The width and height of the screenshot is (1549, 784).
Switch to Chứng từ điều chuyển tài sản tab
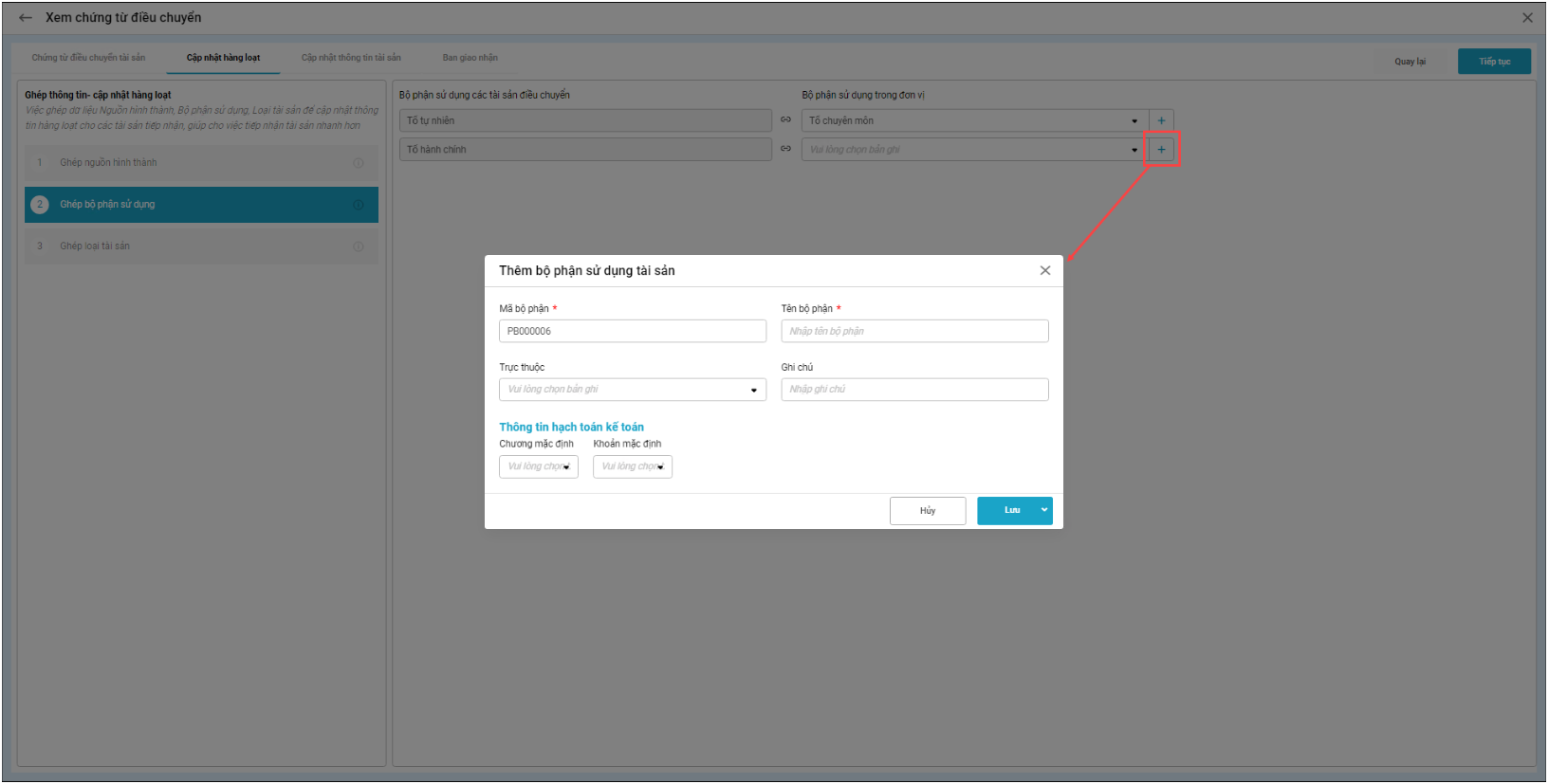[88, 58]
